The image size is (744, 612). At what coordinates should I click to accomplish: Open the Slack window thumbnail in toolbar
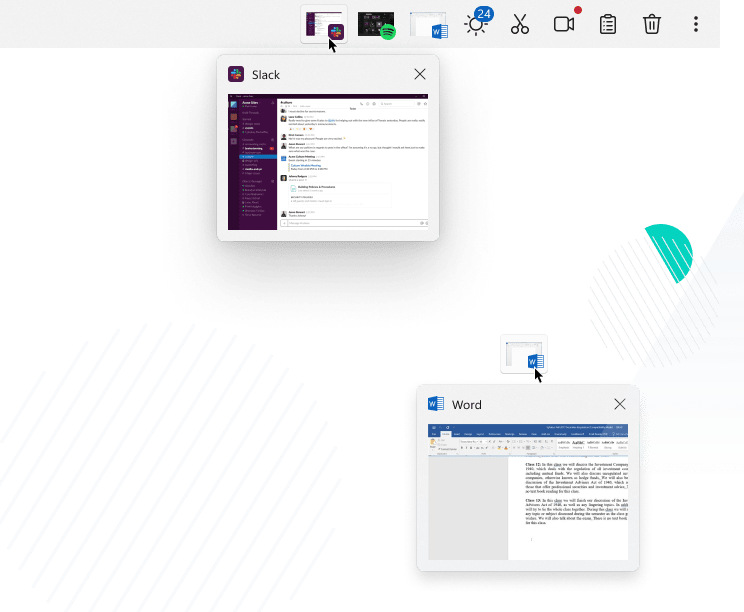(325, 25)
